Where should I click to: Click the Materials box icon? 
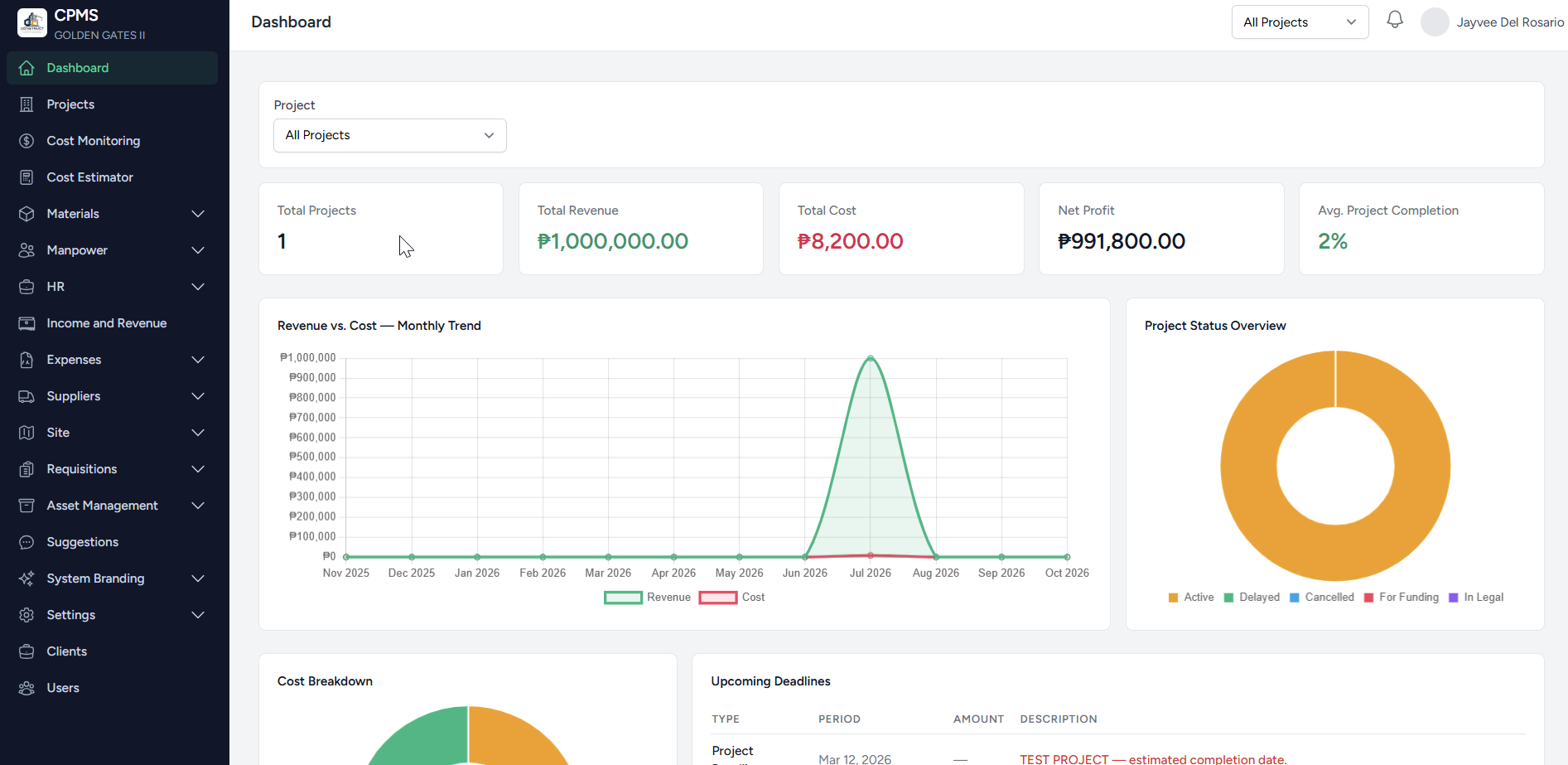(x=27, y=214)
